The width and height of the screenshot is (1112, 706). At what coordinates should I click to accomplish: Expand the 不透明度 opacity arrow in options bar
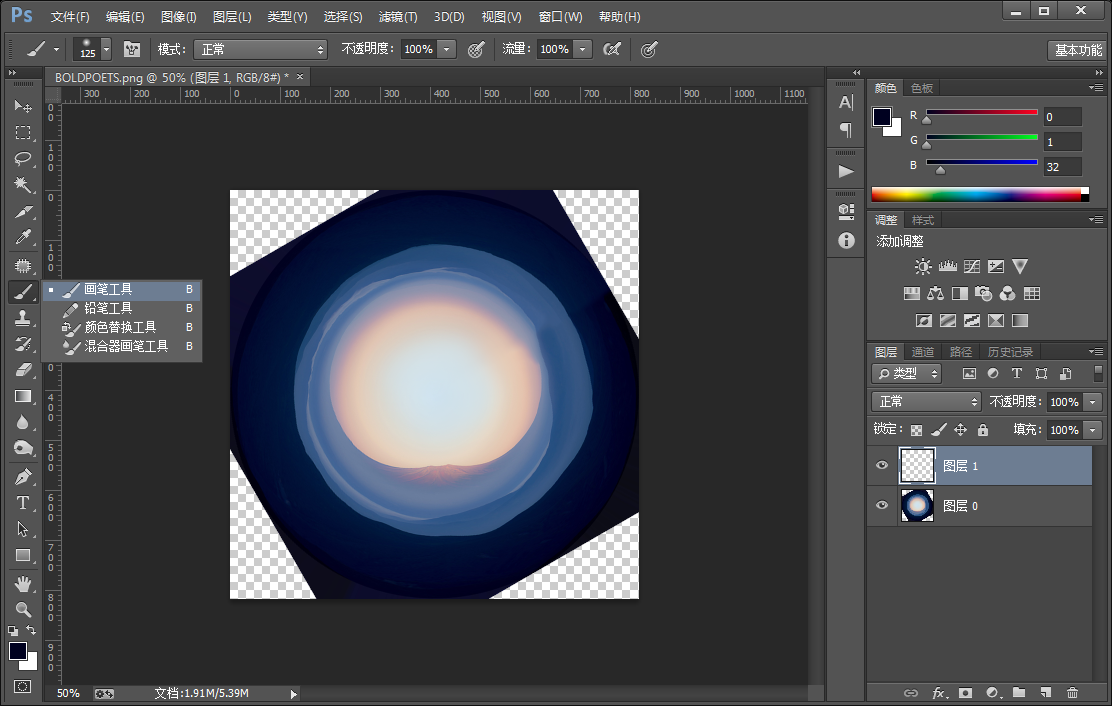pos(447,49)
